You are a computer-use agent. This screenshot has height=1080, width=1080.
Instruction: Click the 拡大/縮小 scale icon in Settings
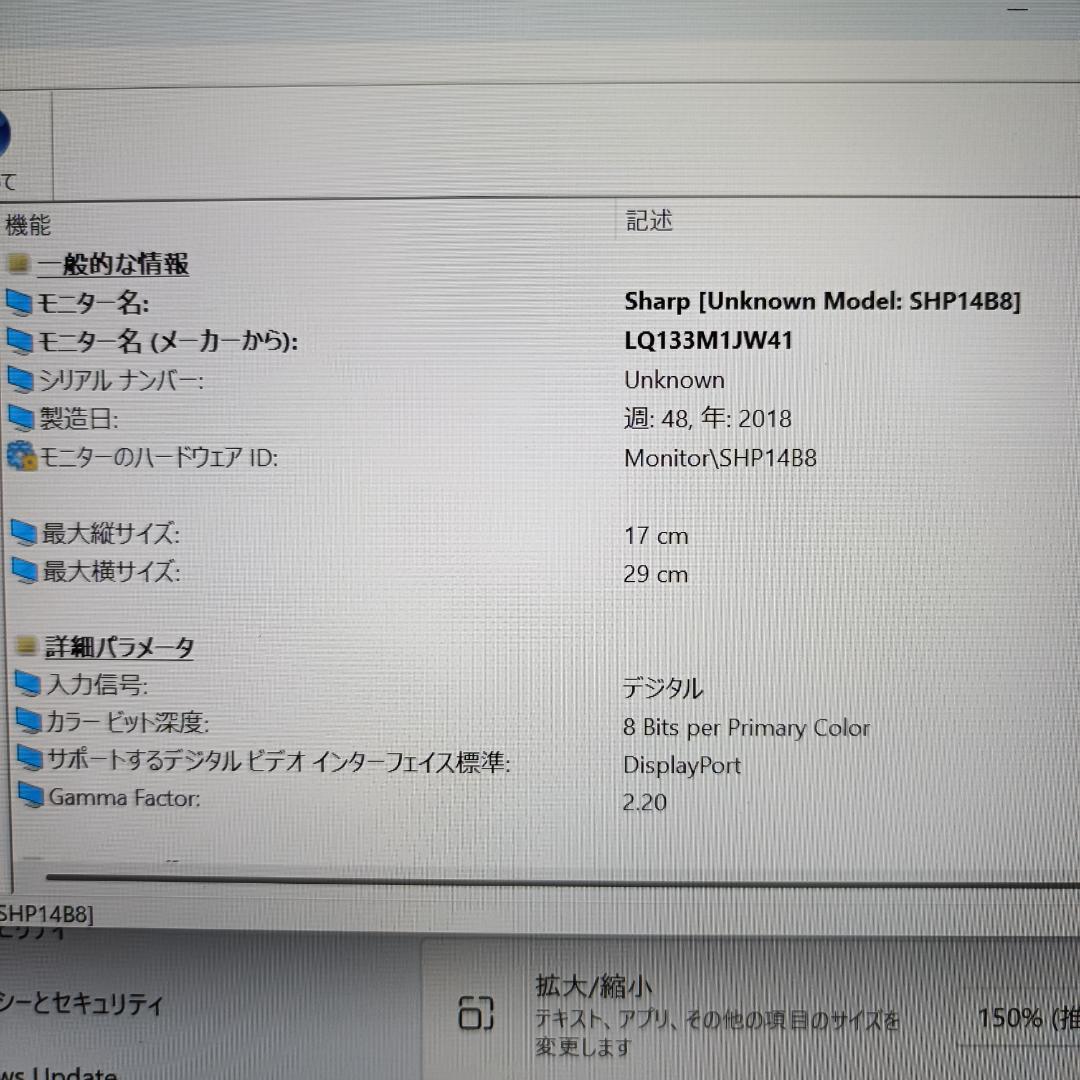(476, 1013)
